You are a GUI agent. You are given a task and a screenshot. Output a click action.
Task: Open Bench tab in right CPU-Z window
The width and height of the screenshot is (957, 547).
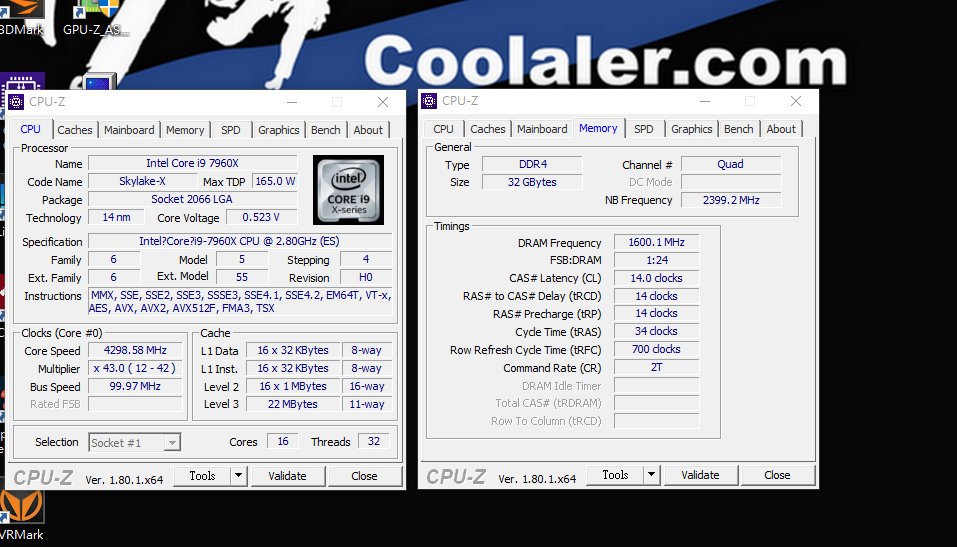pyautogui.click(x=739, y=129)
